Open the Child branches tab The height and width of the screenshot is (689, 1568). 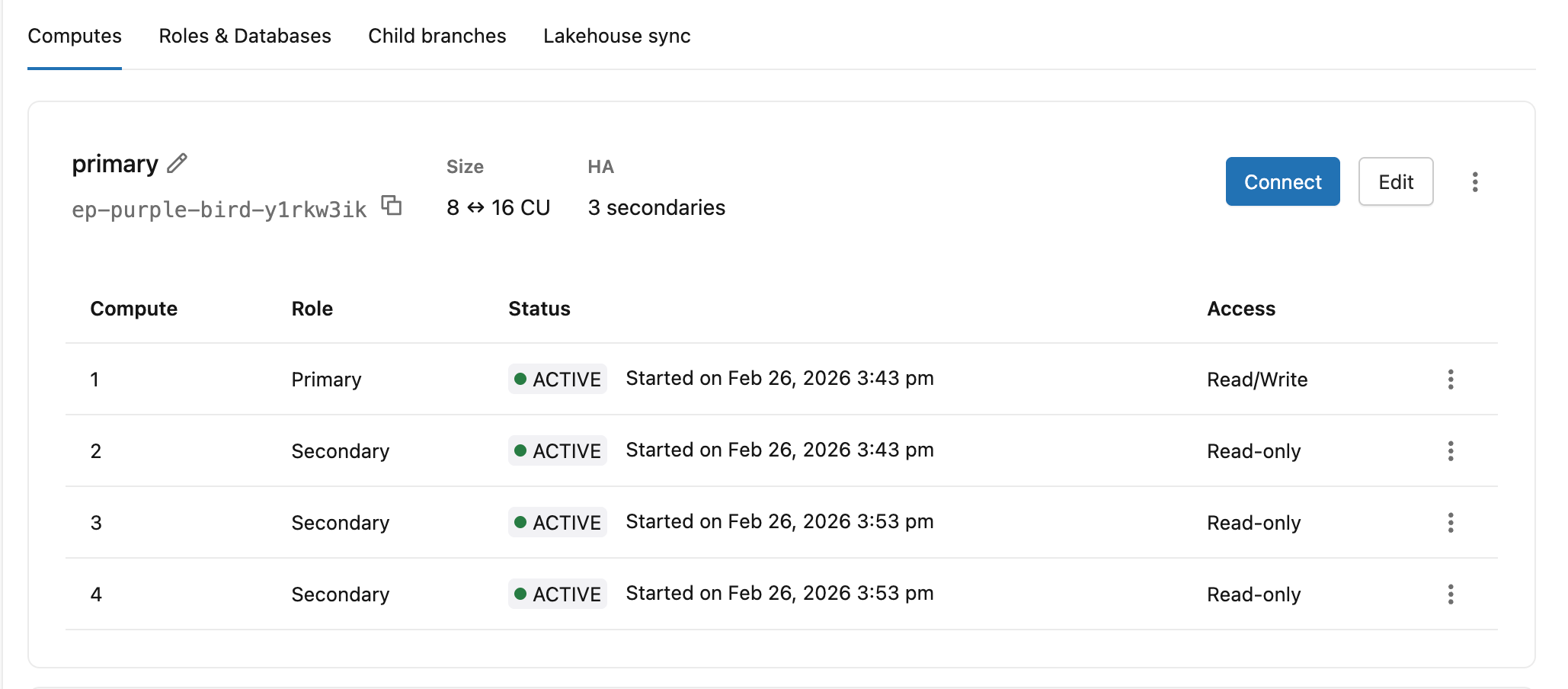[x=437, y=35]
